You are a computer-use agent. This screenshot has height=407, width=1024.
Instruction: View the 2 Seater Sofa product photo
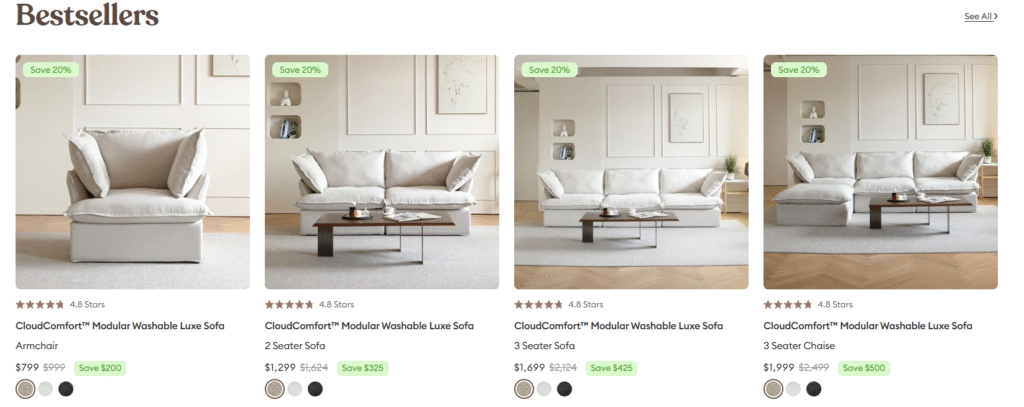382,172
